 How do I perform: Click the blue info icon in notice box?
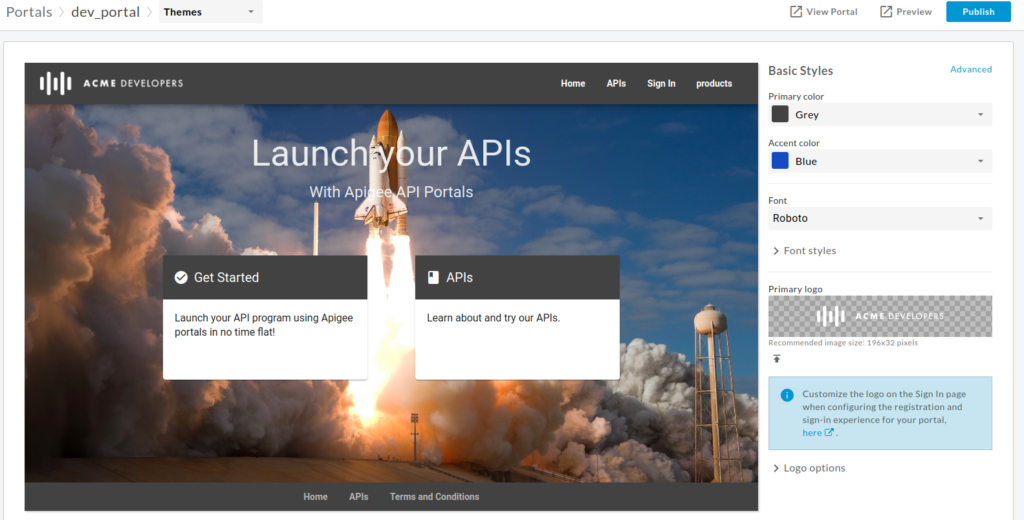coord(787,395)
